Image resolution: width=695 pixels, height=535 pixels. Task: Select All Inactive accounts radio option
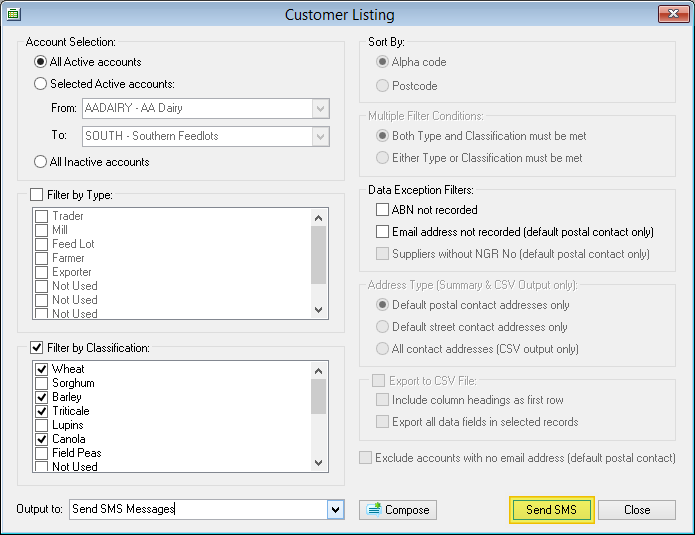41,162
